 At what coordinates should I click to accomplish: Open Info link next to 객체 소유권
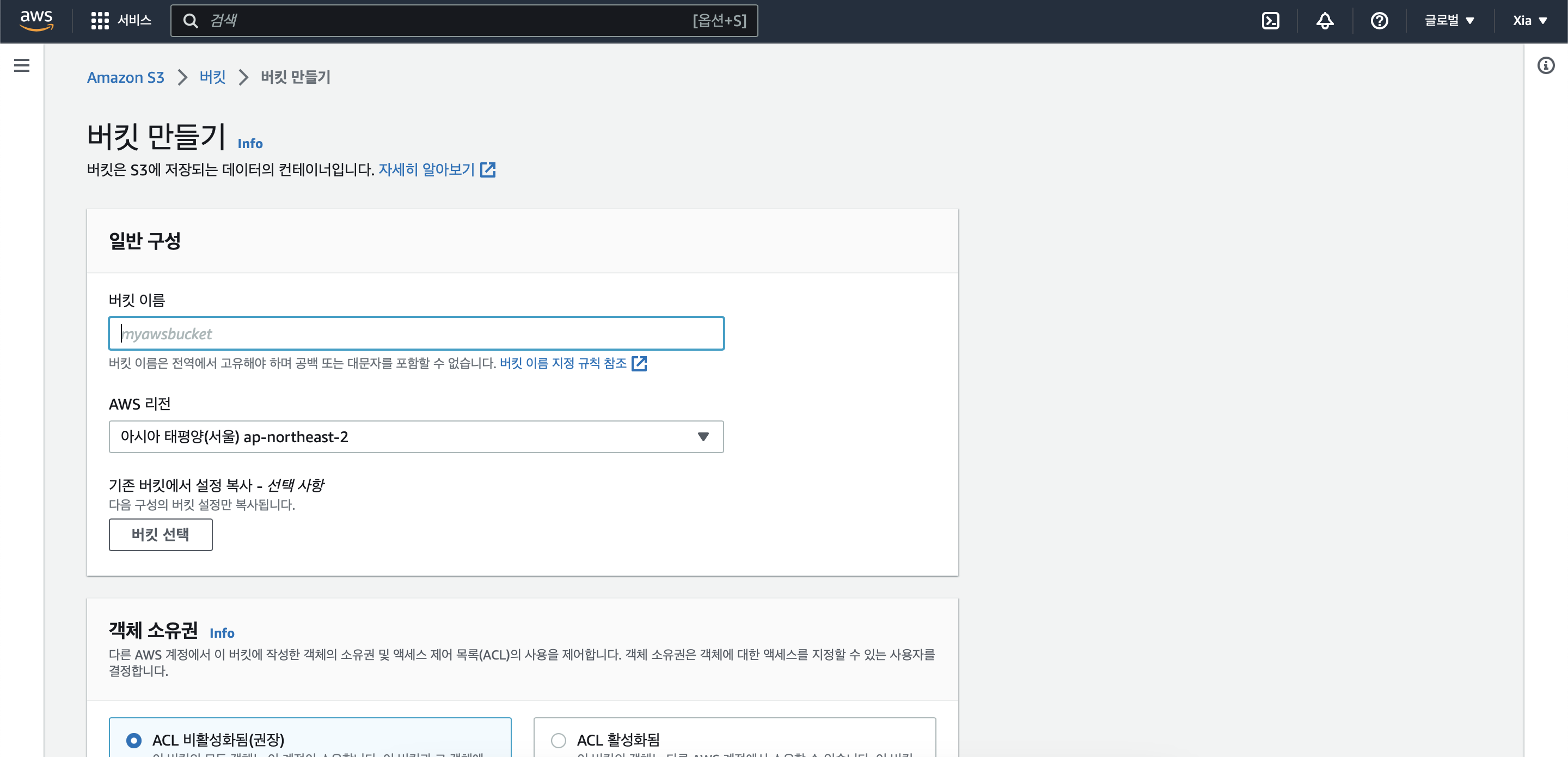(222, 633)
